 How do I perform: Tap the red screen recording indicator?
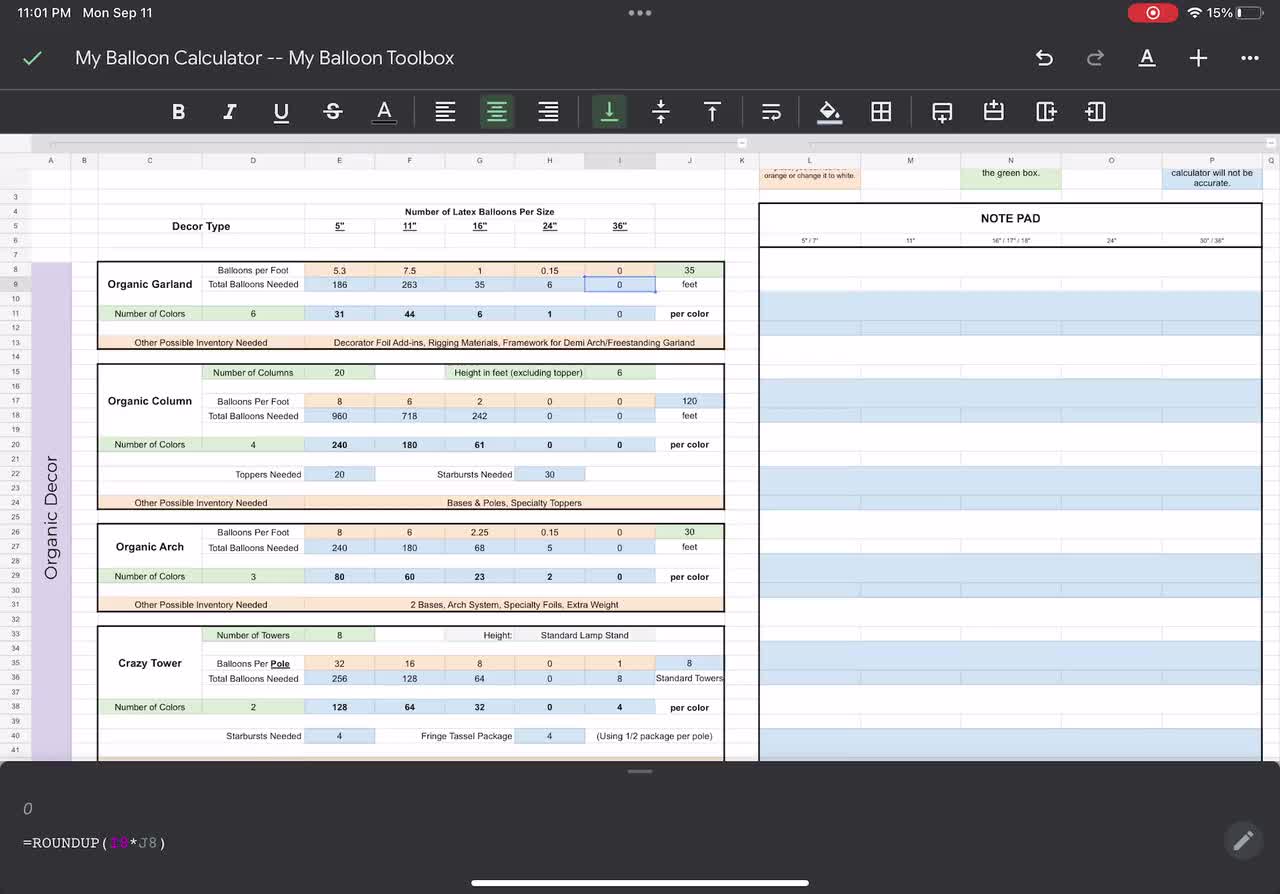click(x=1153, y=13)
